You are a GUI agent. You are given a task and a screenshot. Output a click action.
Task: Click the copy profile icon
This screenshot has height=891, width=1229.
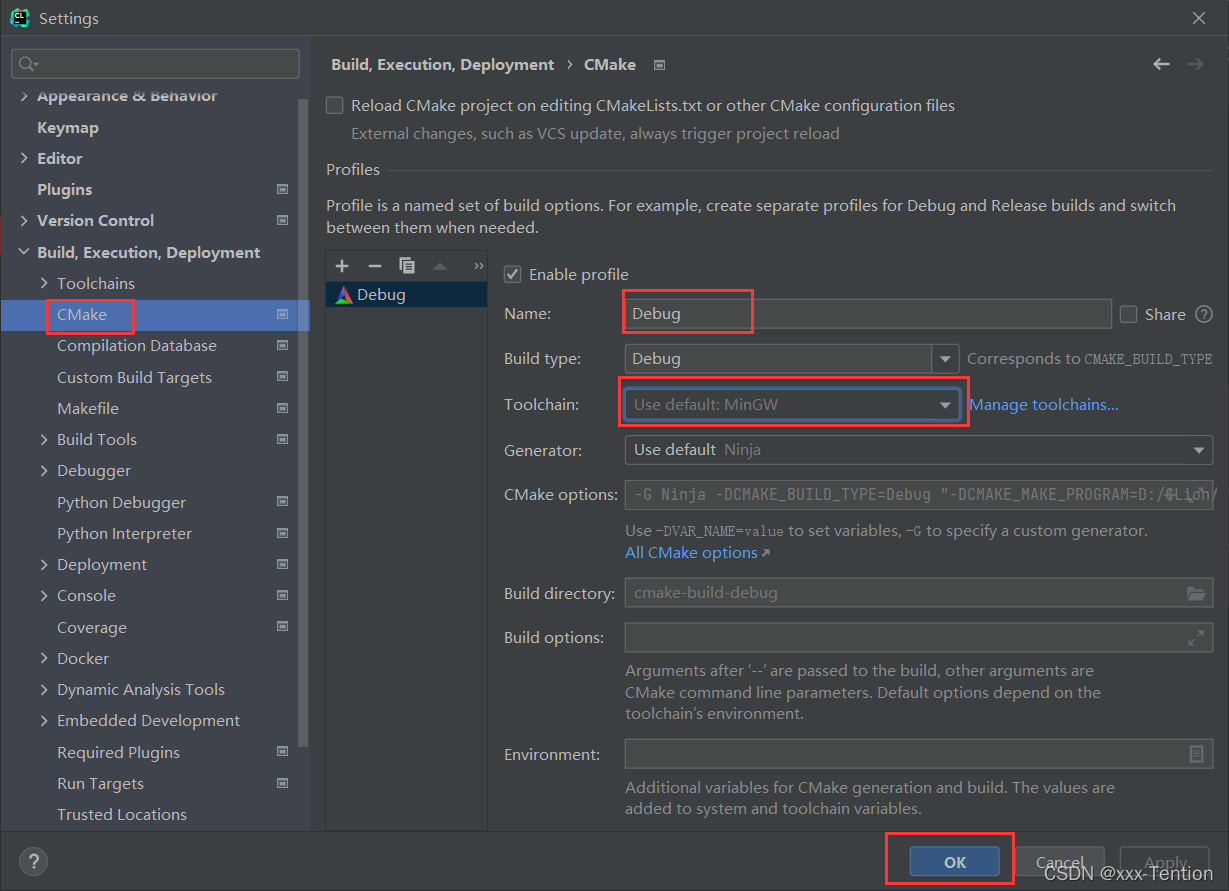(x=407, y=266)
